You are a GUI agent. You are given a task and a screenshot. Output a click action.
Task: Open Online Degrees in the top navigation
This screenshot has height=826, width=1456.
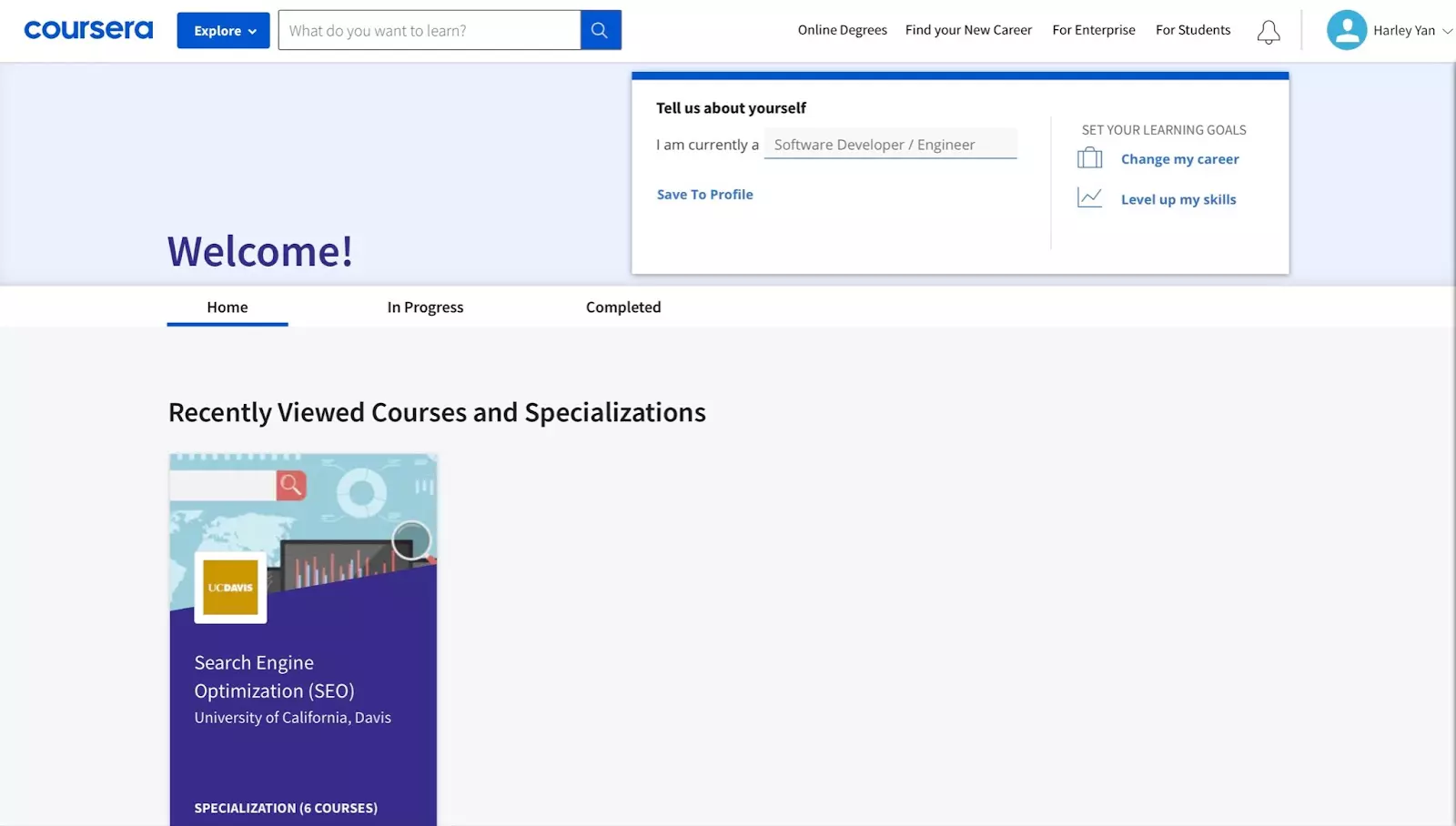(x=842, y=30)
